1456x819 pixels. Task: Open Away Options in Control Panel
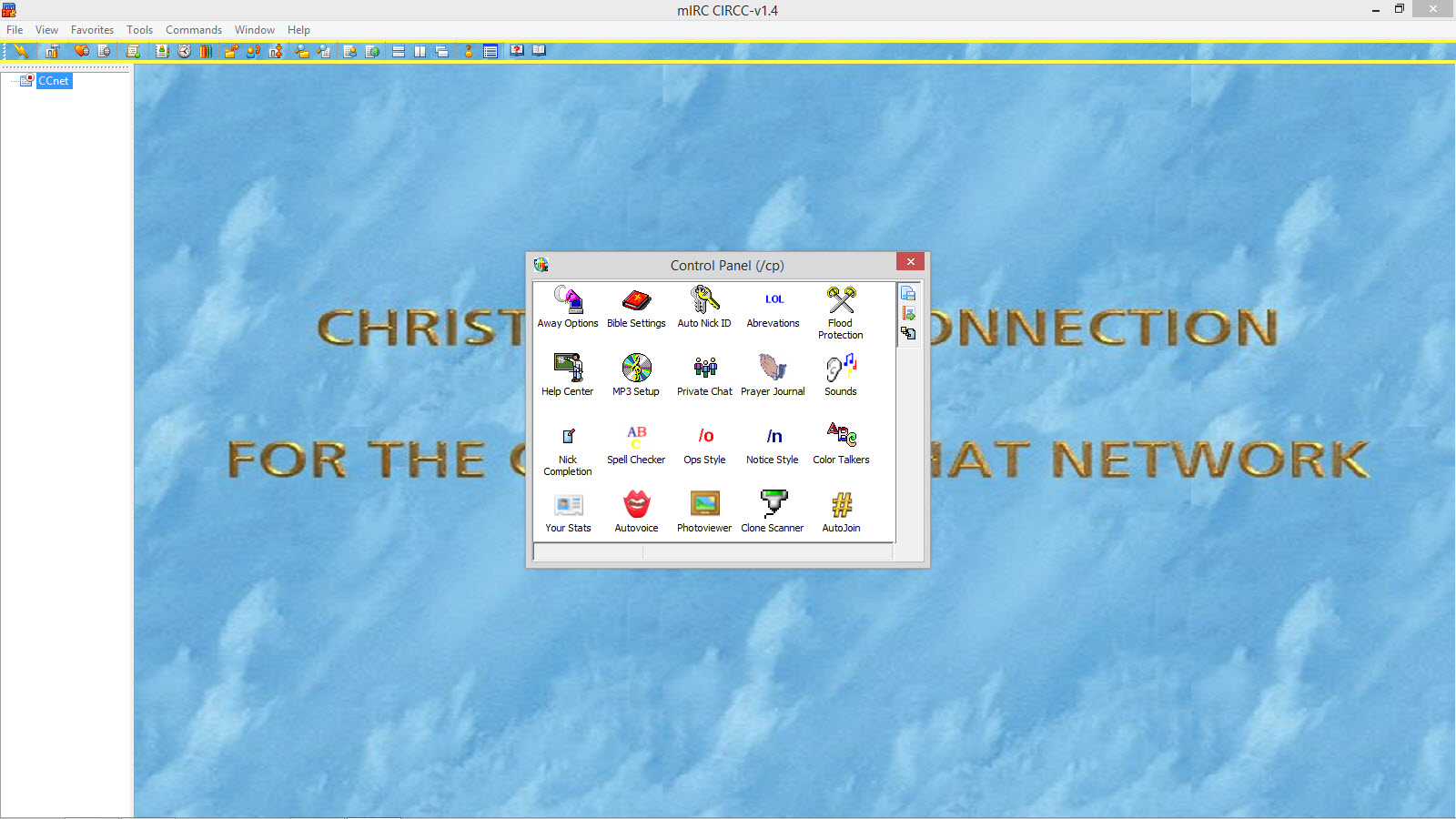[568, 307]
